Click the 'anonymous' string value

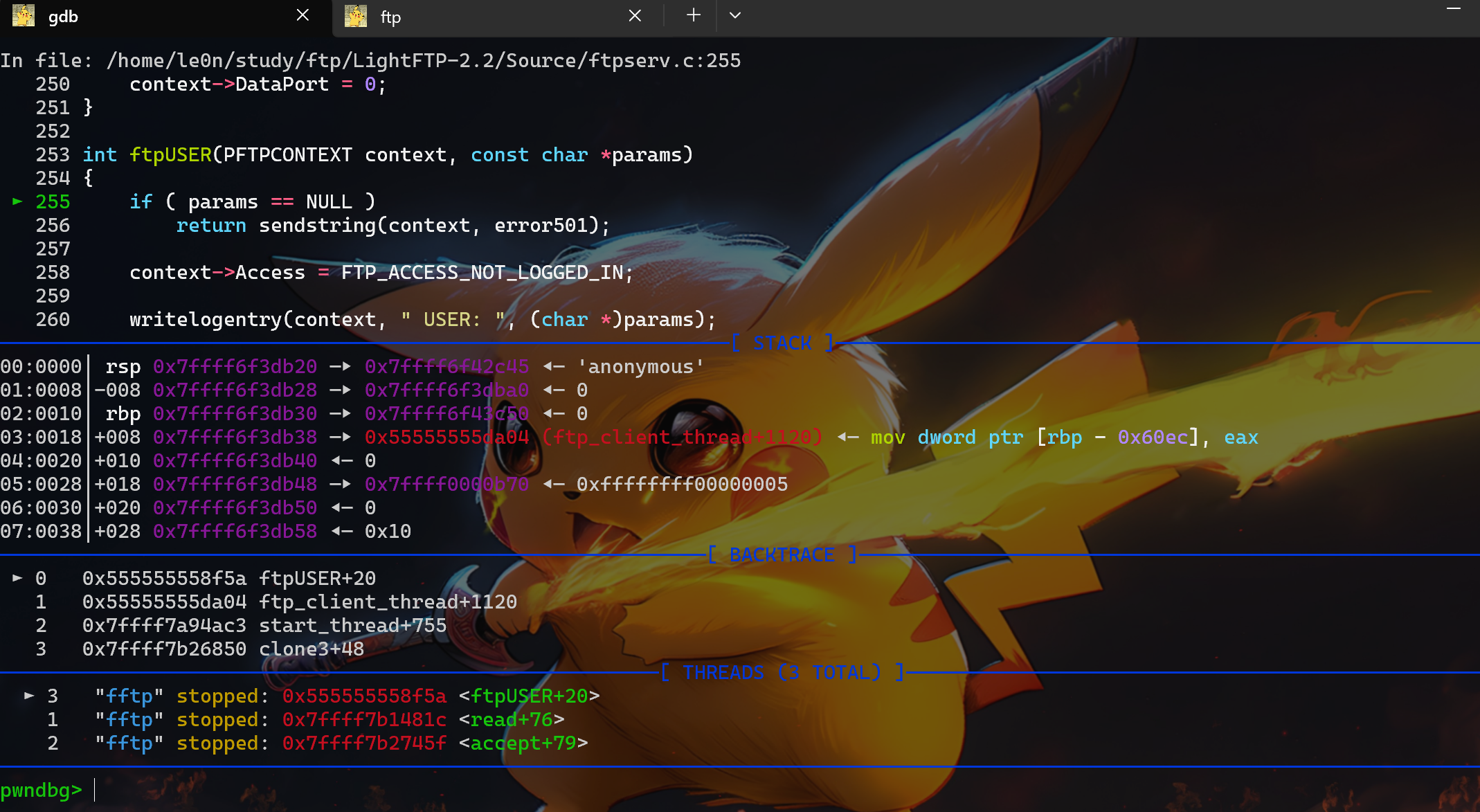[640, 367]
